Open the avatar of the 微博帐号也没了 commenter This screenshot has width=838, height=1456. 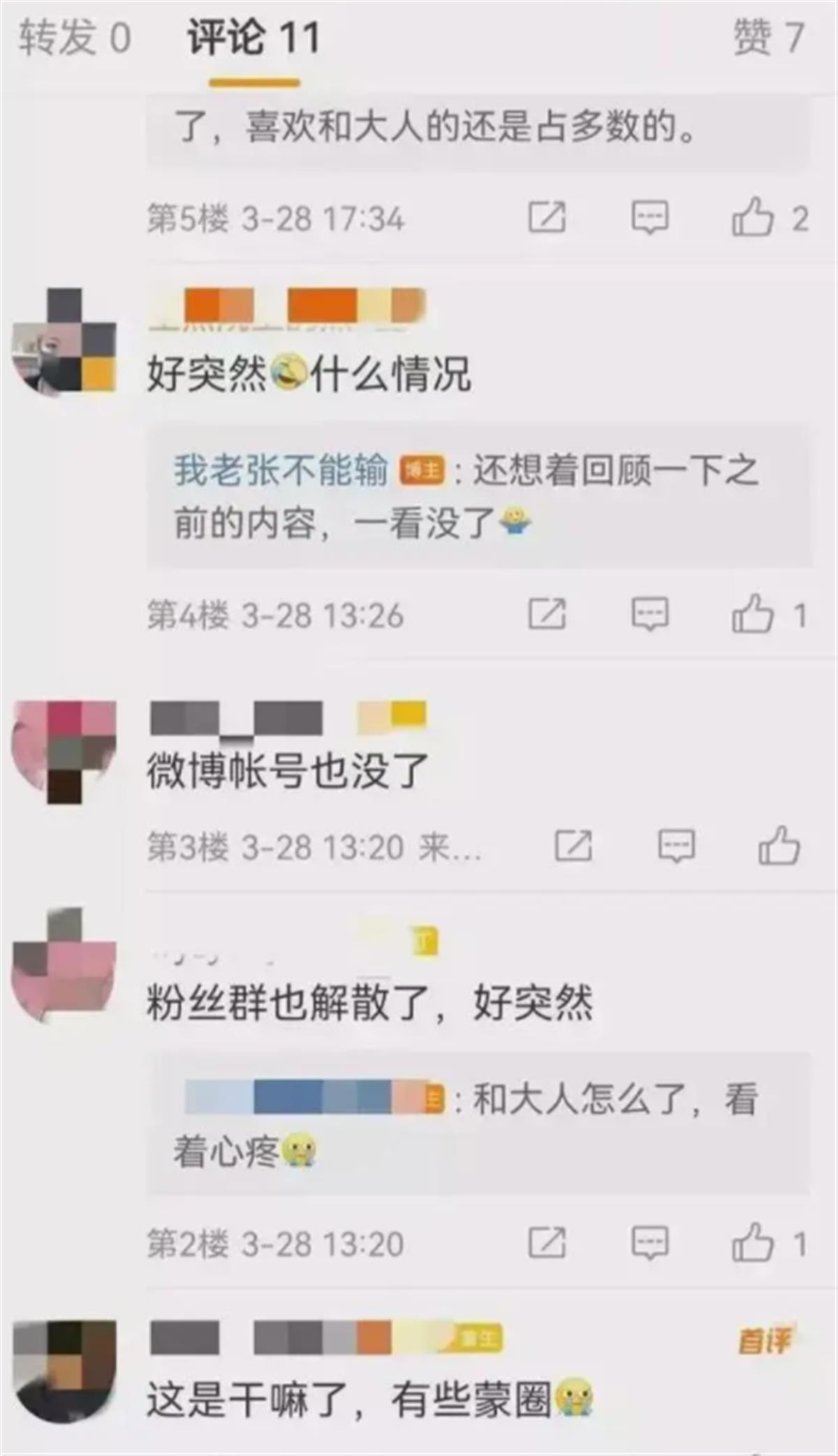click(x=64, y=751)
